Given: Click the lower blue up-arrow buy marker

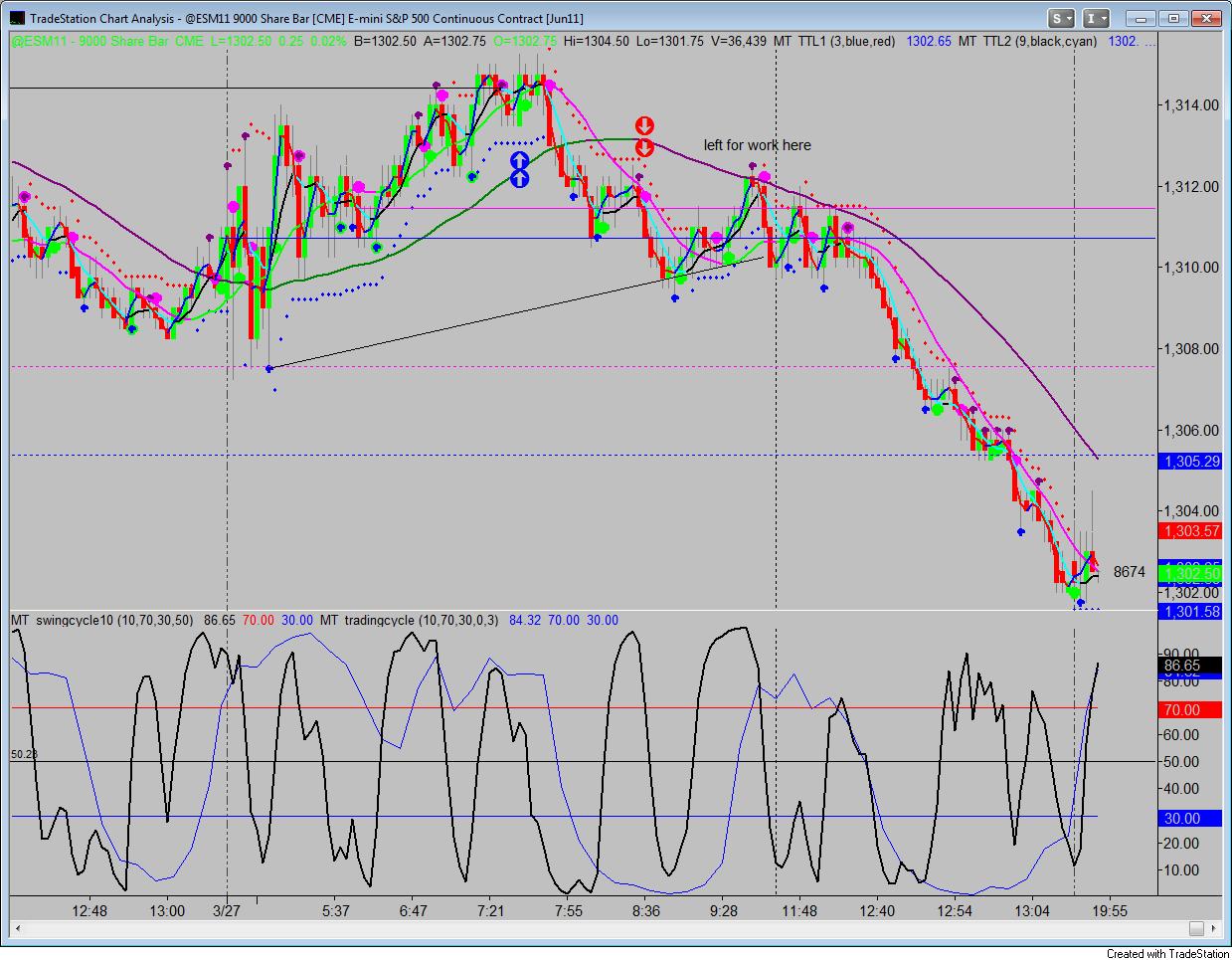Looking at the screenshot, I should [519, 179].
